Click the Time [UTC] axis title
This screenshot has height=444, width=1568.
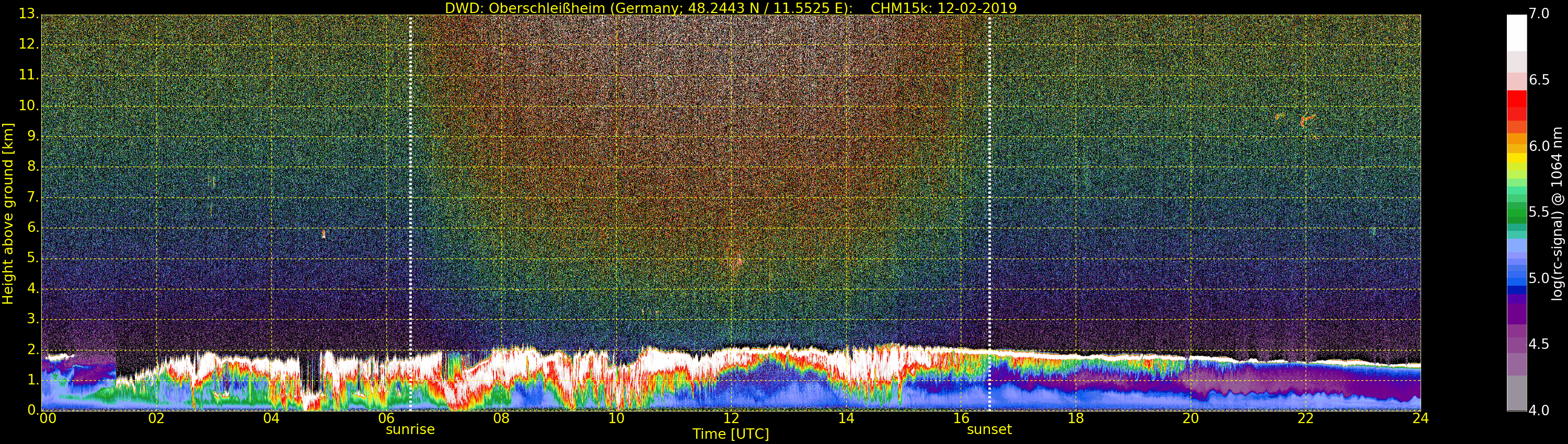point(731,434)
